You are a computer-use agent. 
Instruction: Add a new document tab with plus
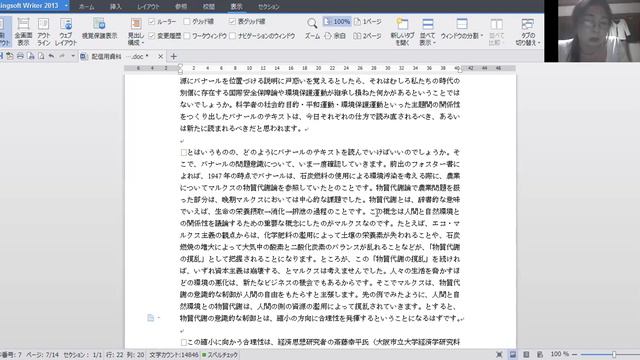173,56
